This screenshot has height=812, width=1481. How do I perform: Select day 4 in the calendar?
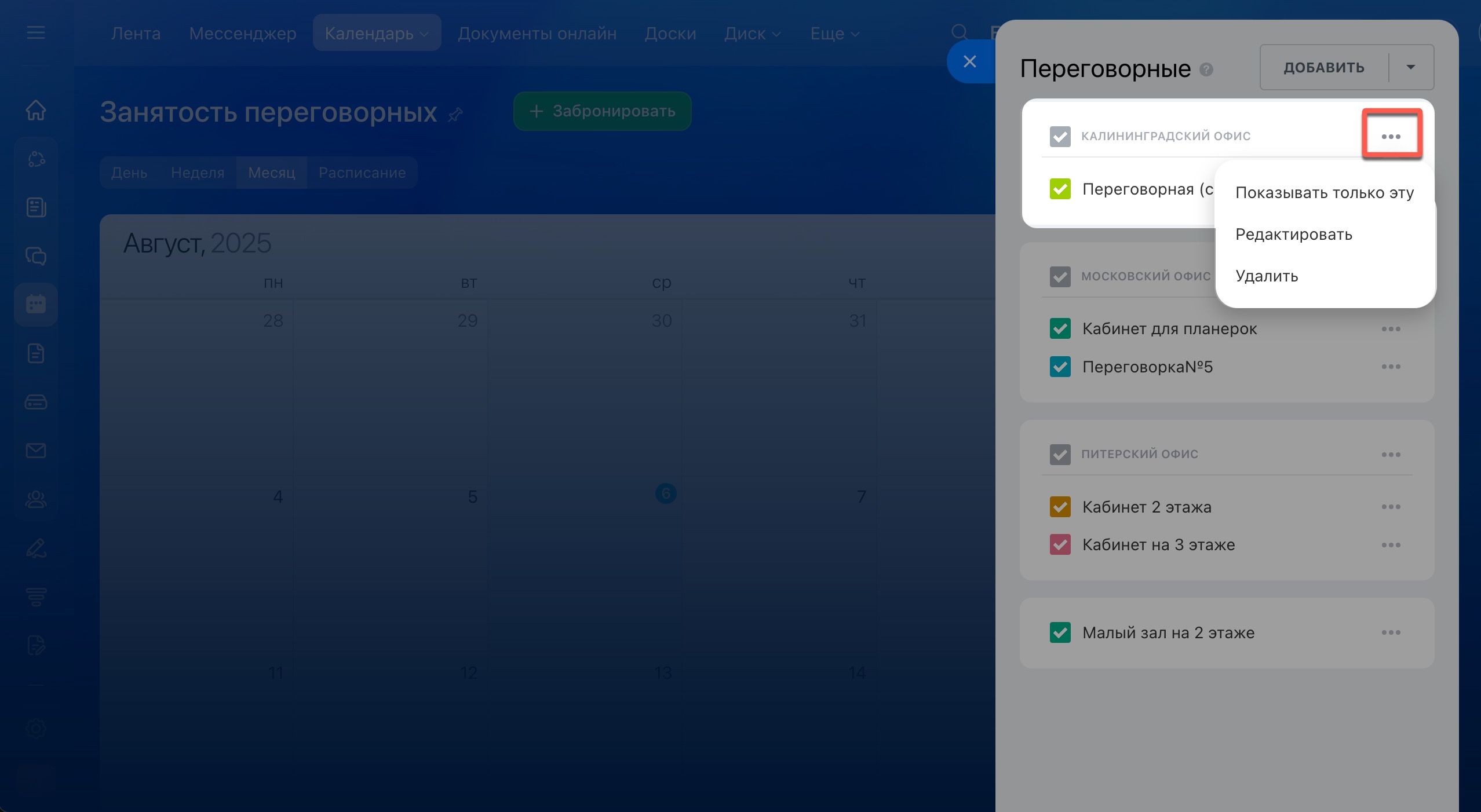(x=278, y=496)
